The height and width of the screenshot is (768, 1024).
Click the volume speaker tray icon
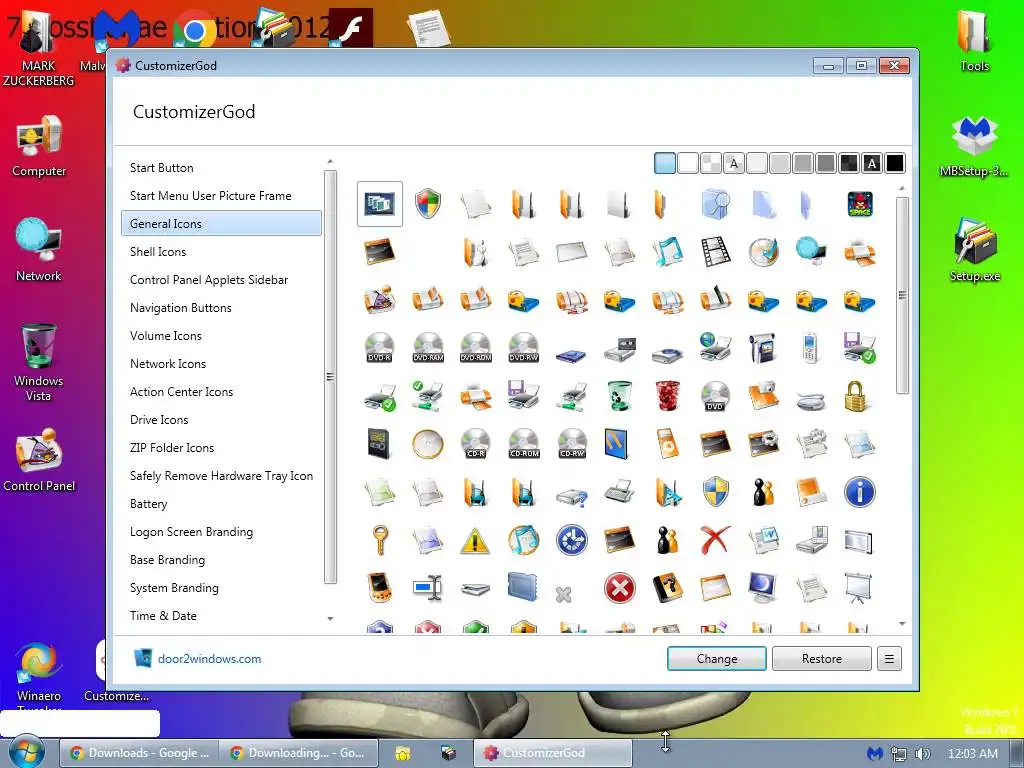click(922, 754)
